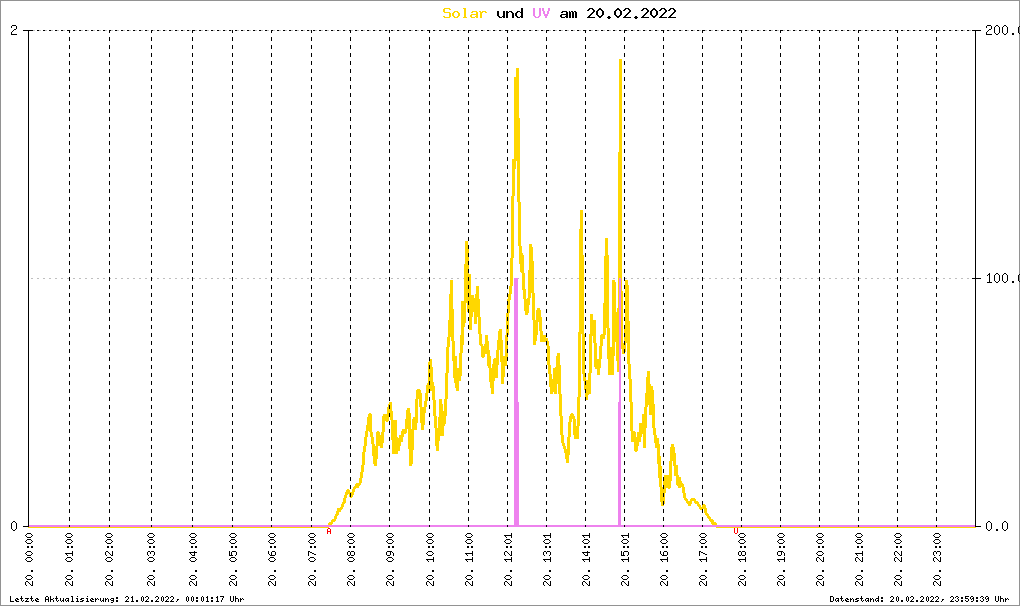Image resolution: width=1020 pixels, height=606 pixels.
Task: Click the time label '20. 06:00'
Action: tap(272, 560)
